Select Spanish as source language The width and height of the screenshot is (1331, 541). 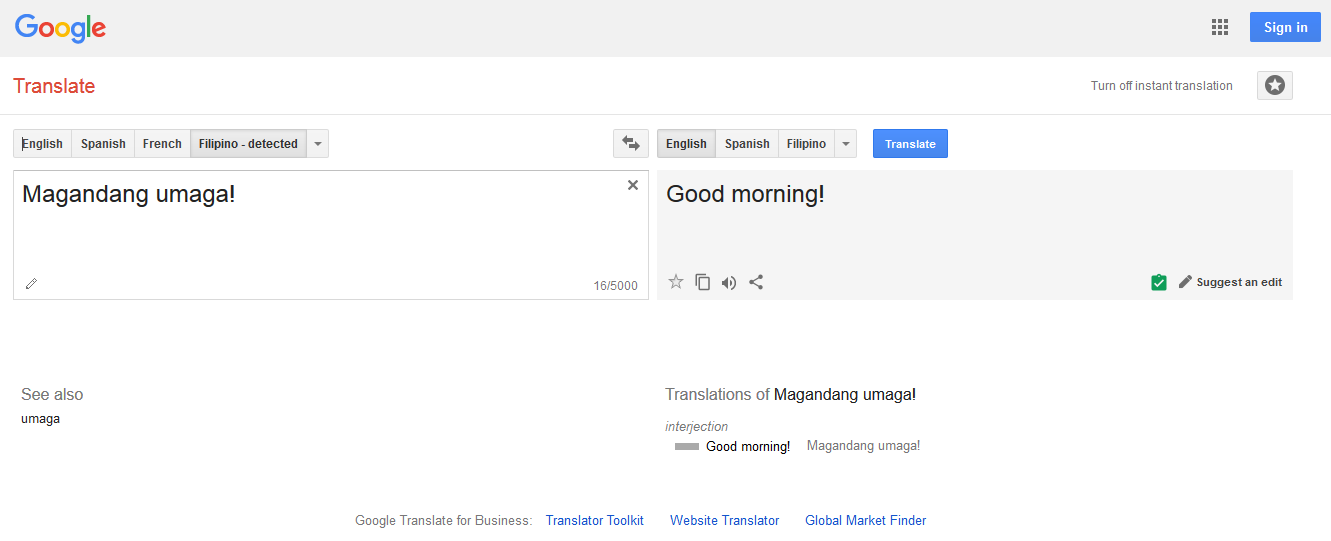[103, 144]
